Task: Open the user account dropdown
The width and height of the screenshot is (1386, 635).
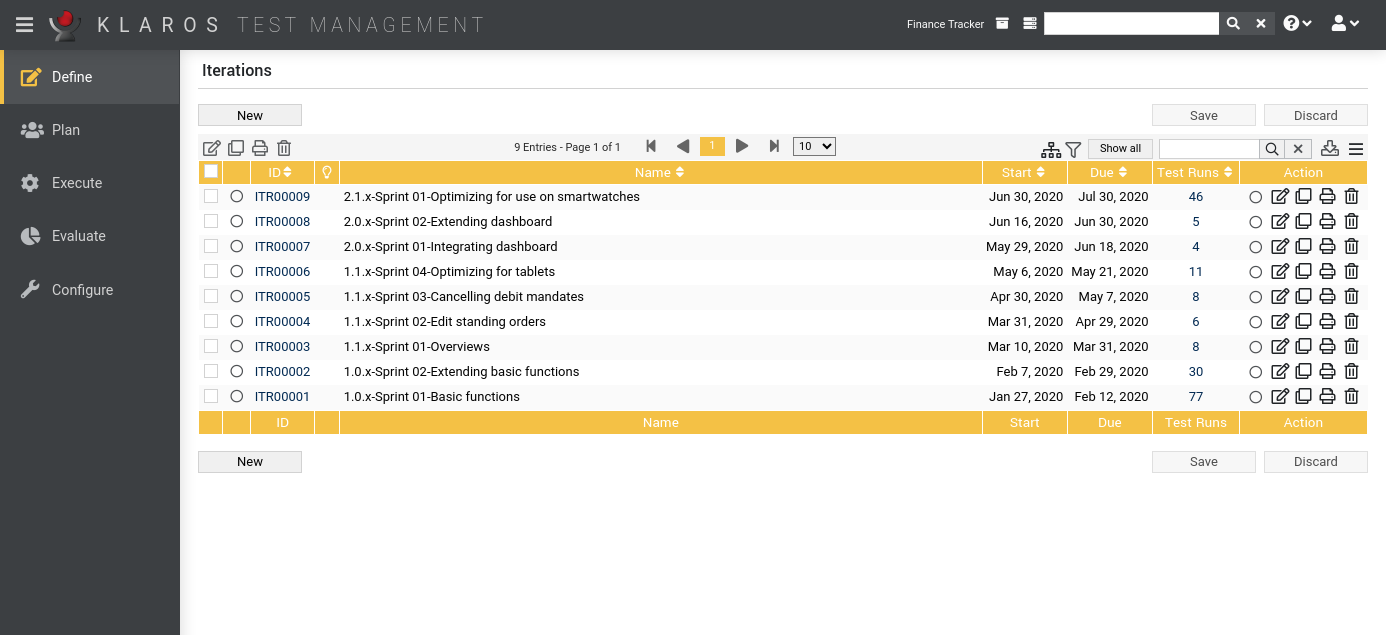Action: [x=1345, y=24]
